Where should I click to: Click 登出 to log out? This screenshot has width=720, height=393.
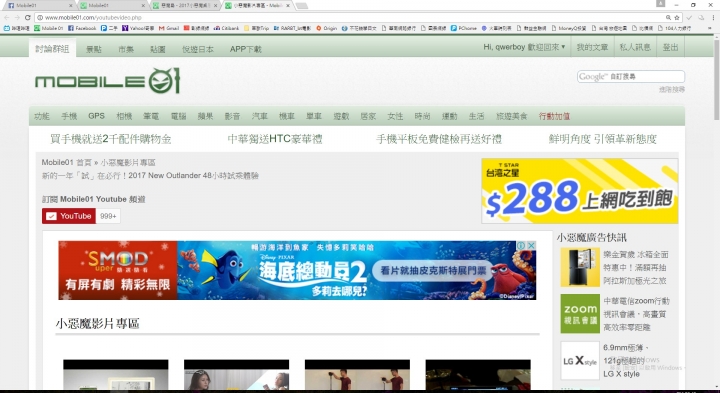coord(670,47)
